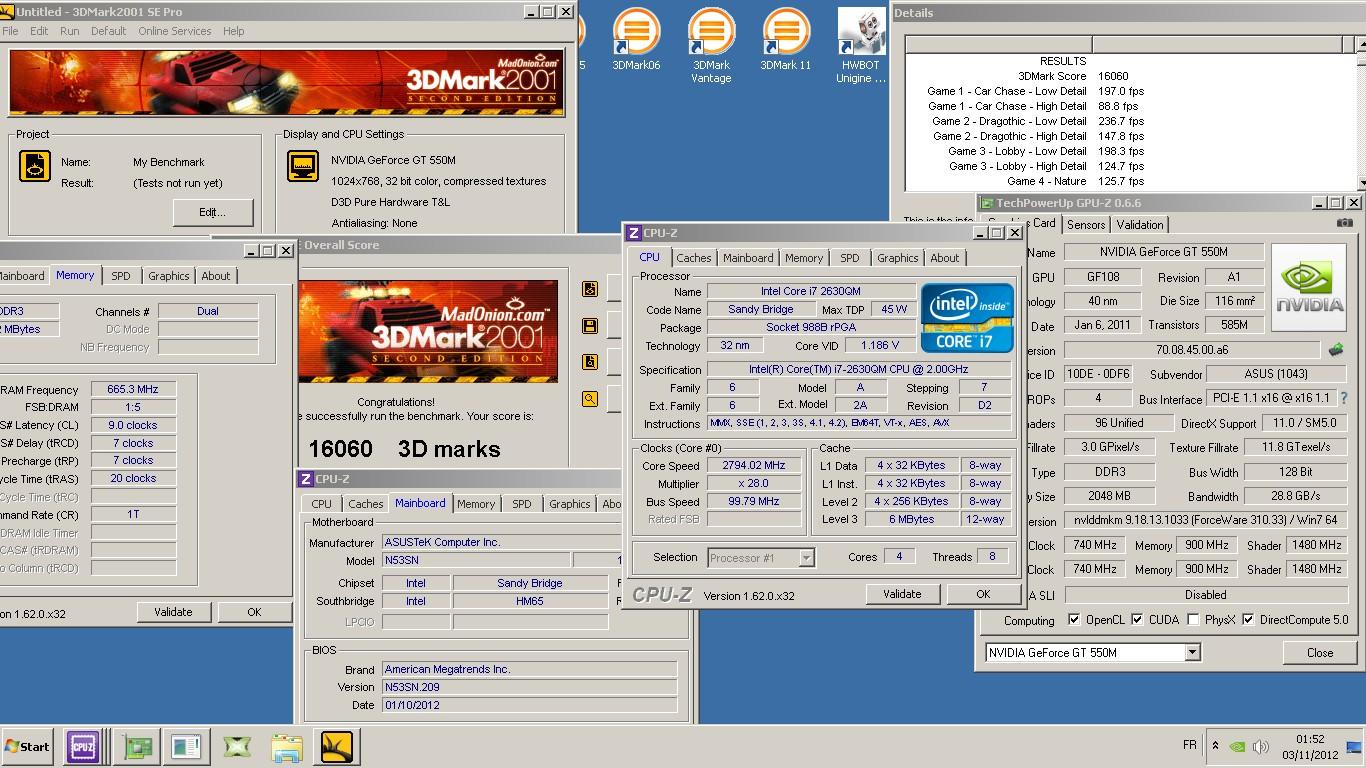The width and height of the screenshot is (1366, 768).
Task: Show hidden tray icons arrow
Action: pos(1215,746)
